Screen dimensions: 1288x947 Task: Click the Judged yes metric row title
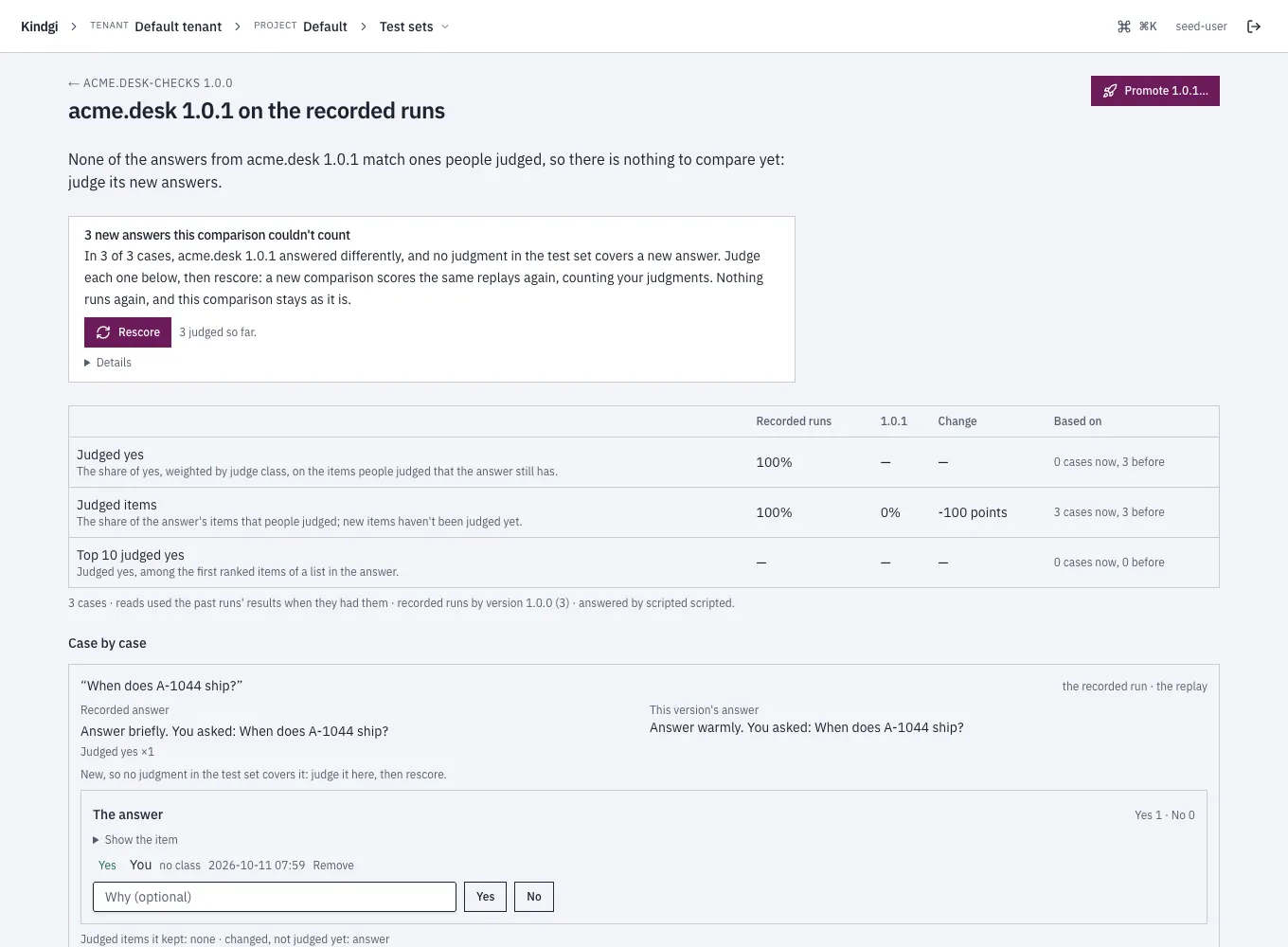pyautogui.click(x=110, y=455)
